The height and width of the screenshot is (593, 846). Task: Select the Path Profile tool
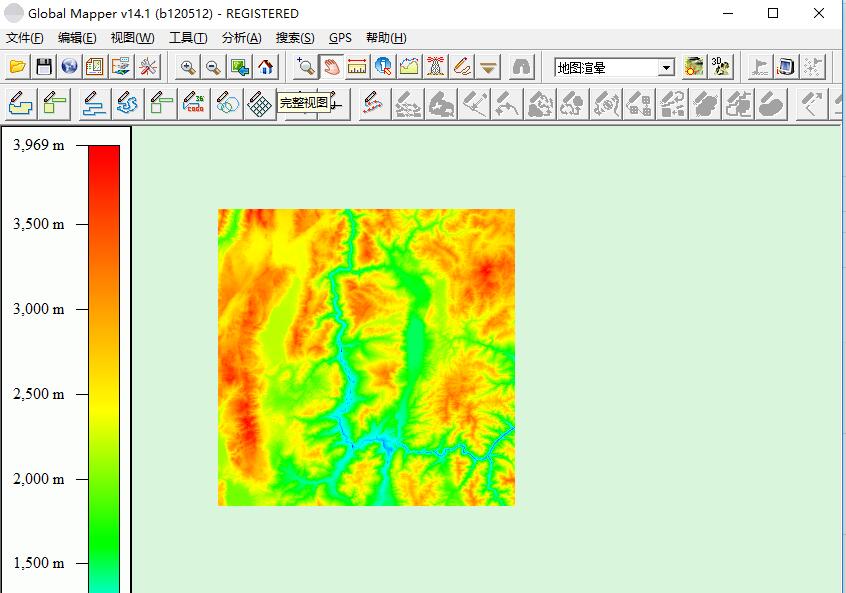(x=410, y=67)
